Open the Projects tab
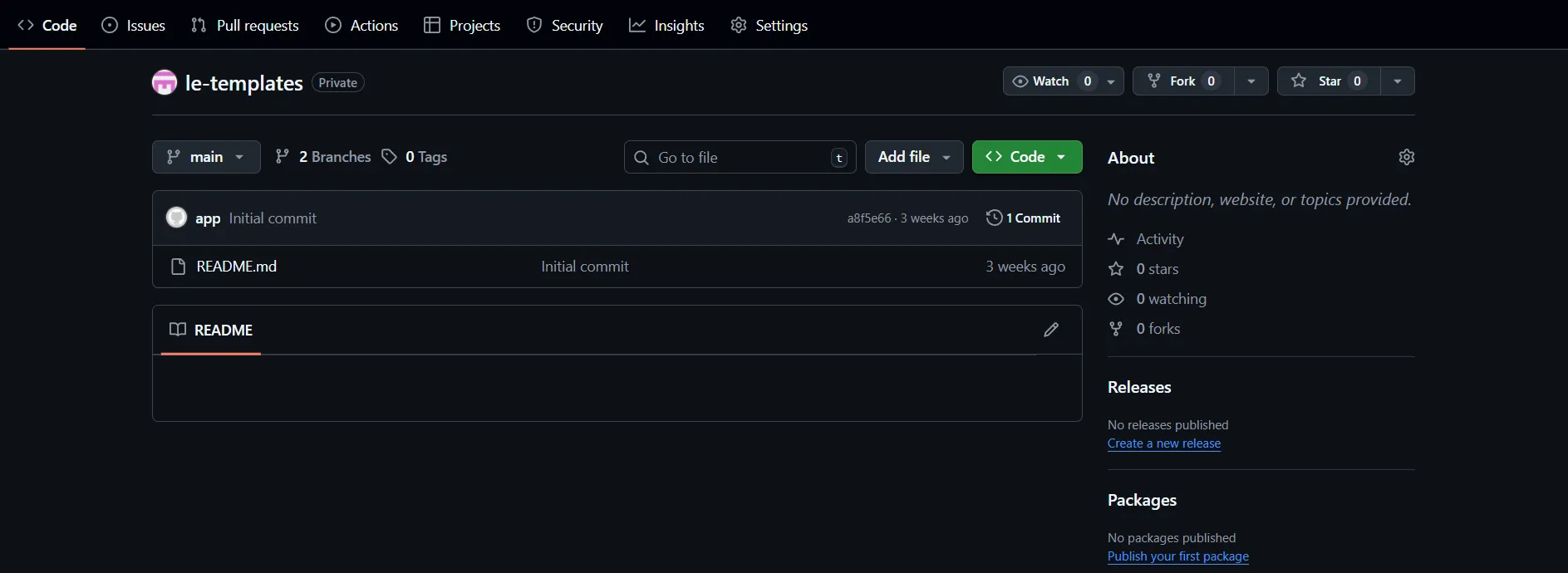Image resolution: width=1568 pixels, height=573 pixels. (462, 25)
